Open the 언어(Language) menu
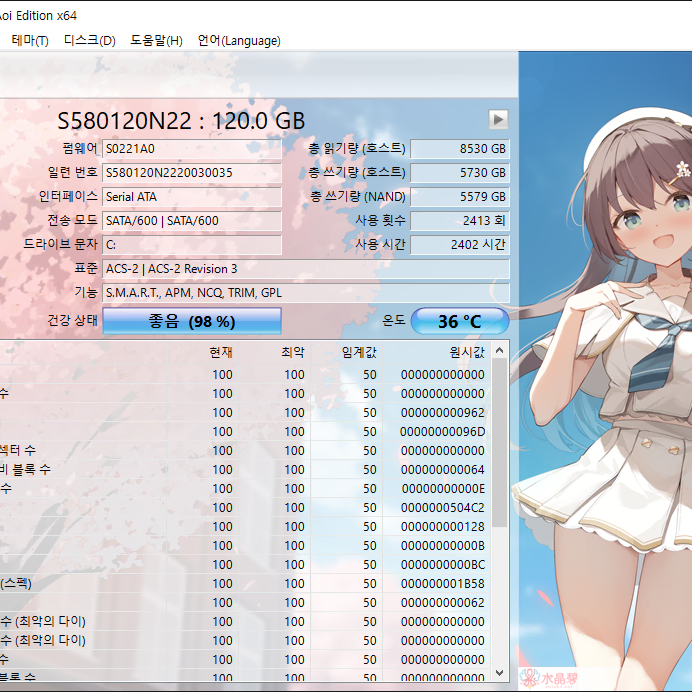This screenshot has width=692, height=692. tap(239, 41)
